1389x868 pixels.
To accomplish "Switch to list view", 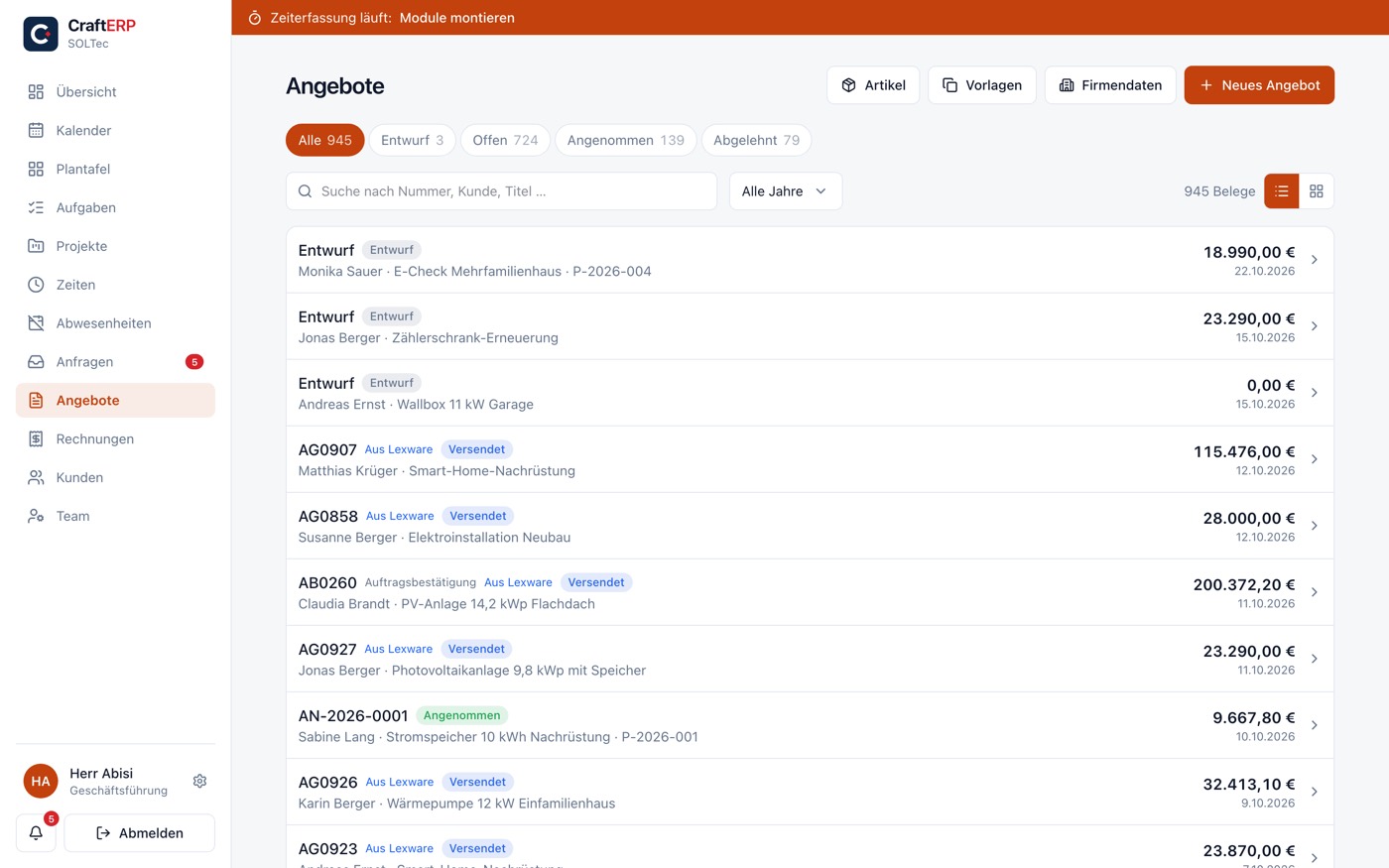I will 1281,191.
